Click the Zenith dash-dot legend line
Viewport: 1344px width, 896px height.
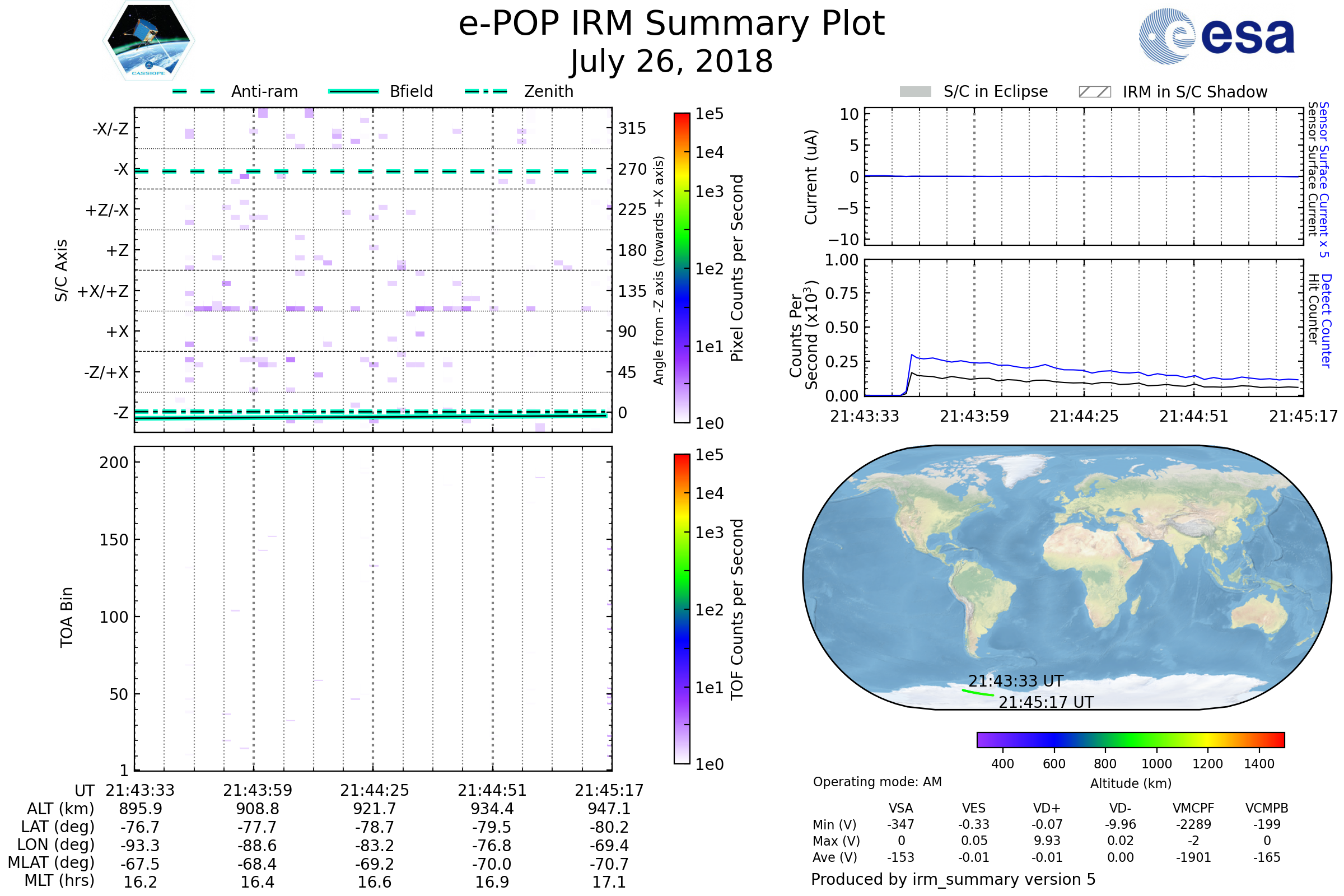tap(486, 91)
